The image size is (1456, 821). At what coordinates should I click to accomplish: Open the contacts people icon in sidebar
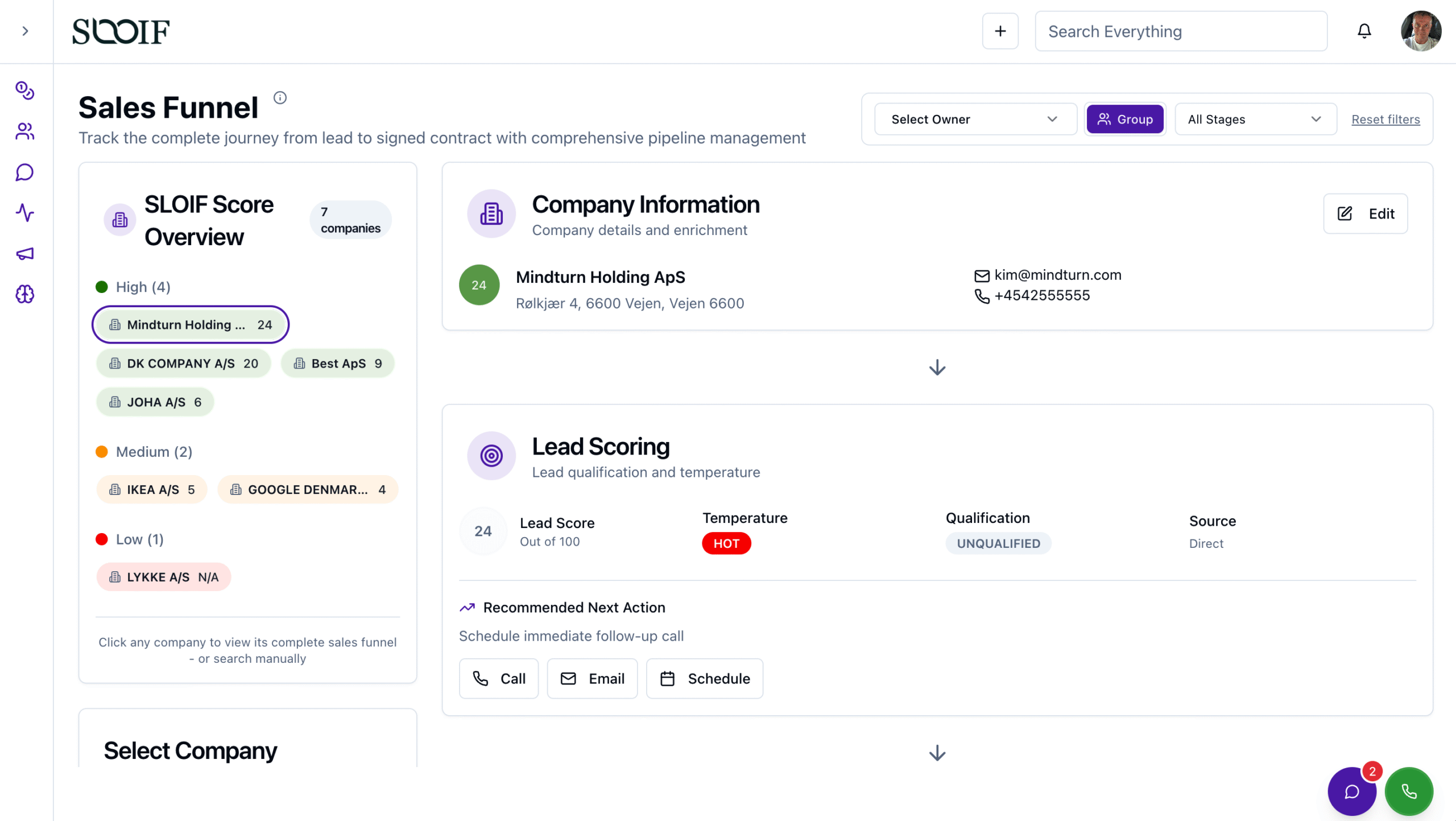coord(25,131)
